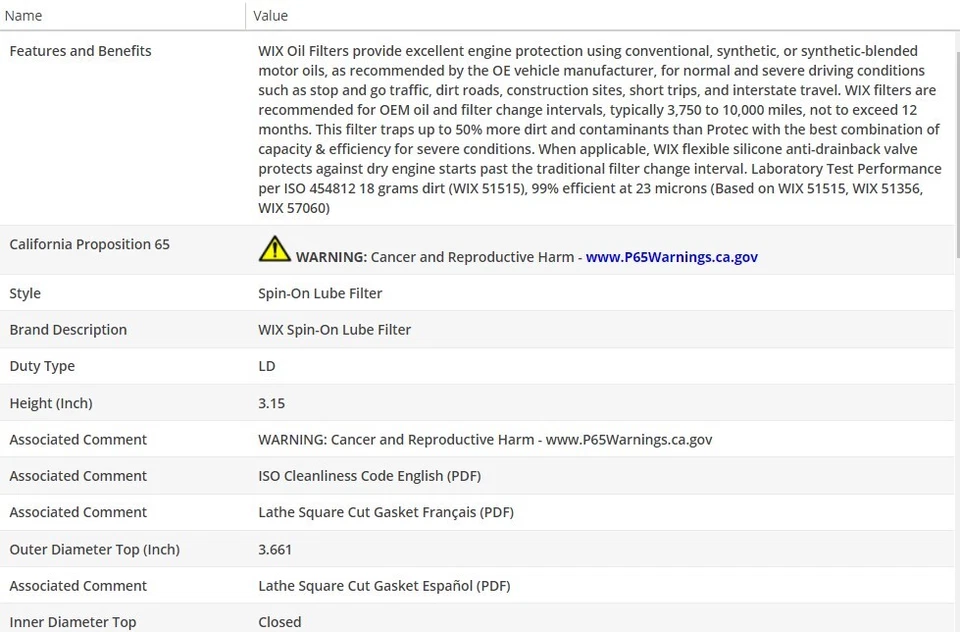Click the Value column header
The height and width of the screenshot is (632, 960).
tap(271, 15)
